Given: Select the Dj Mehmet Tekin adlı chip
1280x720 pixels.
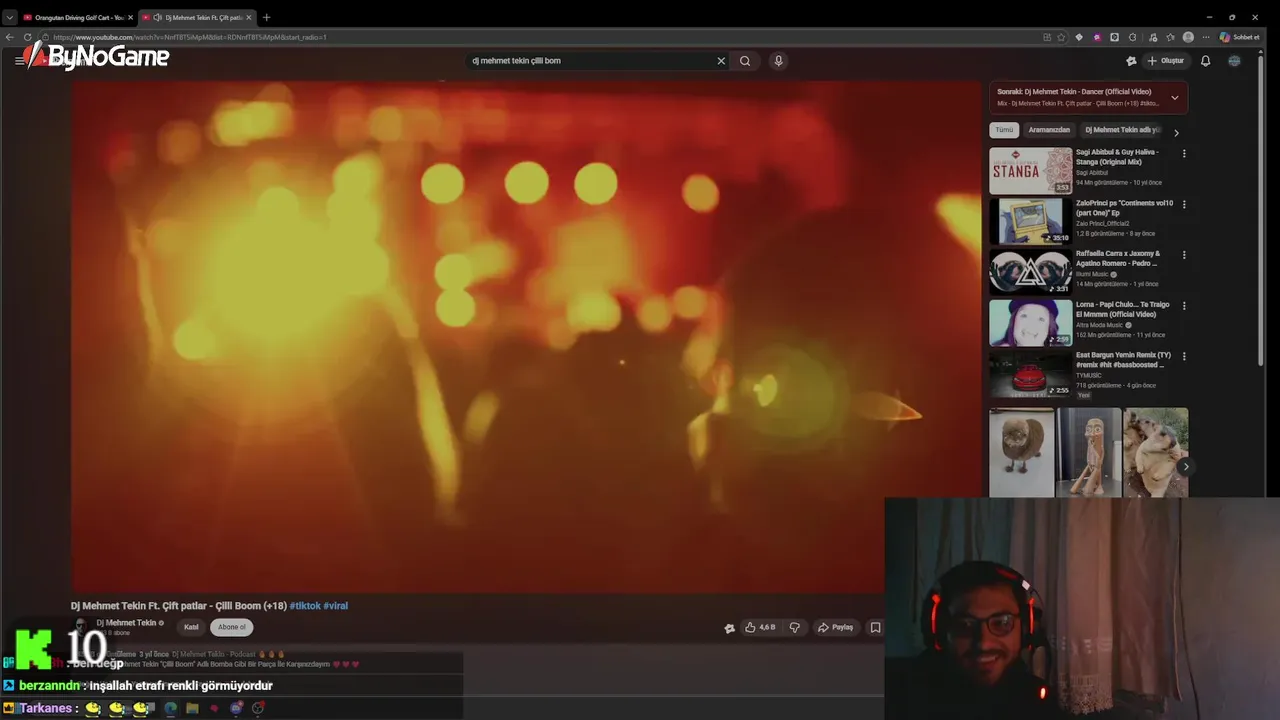Looking at the screenshot, I should pyautogui.click(x=1122, y=130).
